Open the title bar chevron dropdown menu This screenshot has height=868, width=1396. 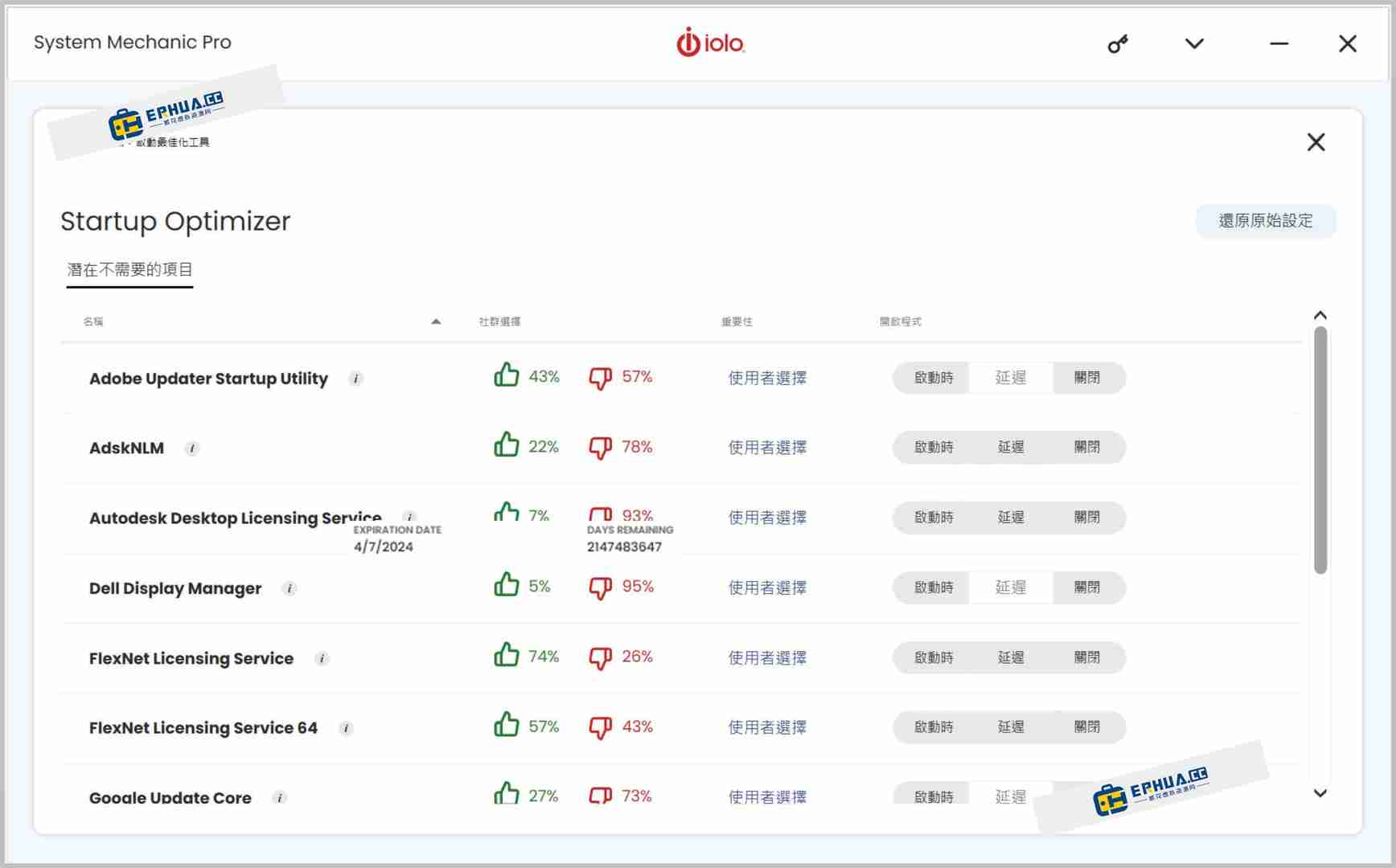pyautogui.click(x=1194, y=43)
